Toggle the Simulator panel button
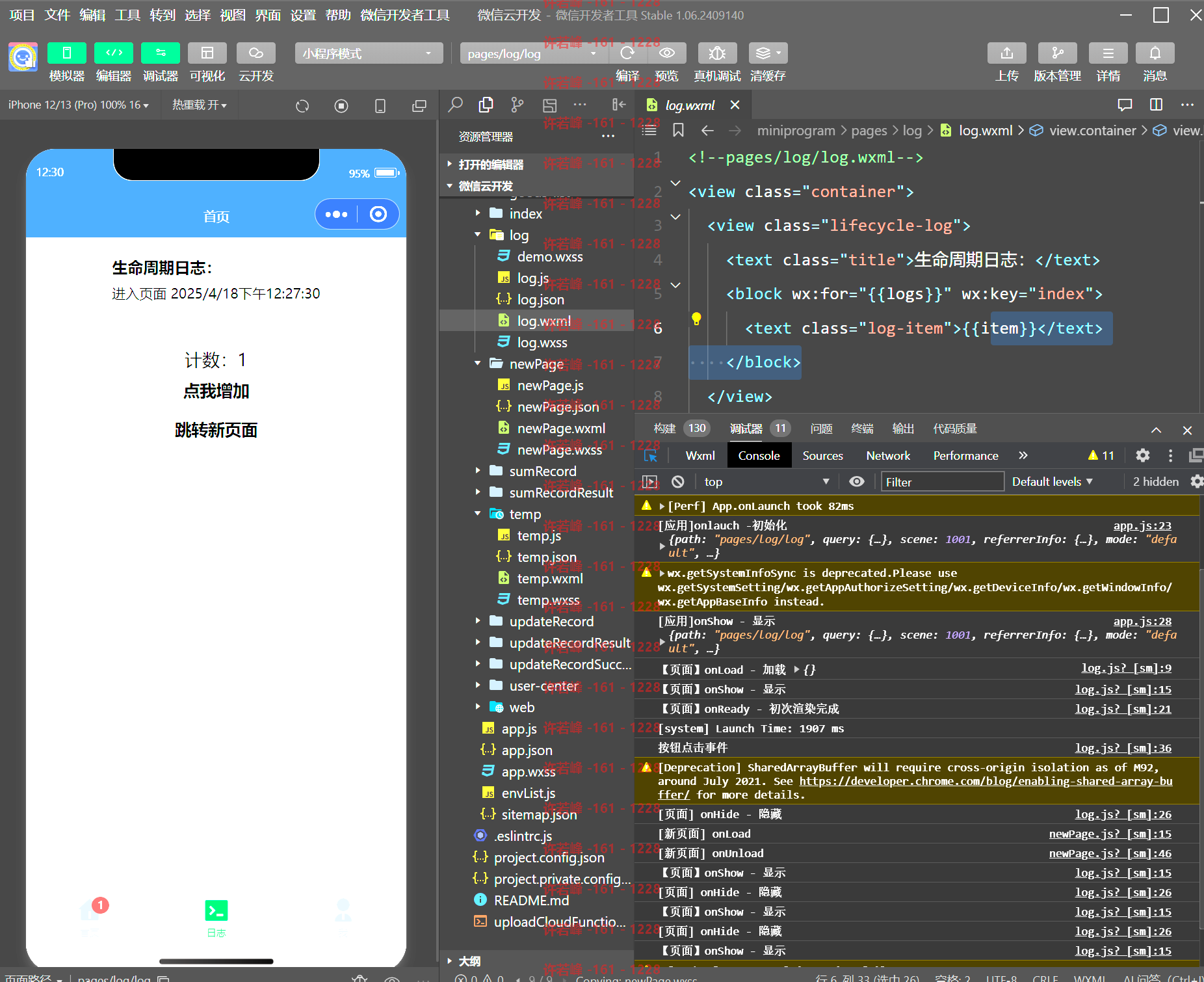The image size is (1204, 982). pos(67,53)
